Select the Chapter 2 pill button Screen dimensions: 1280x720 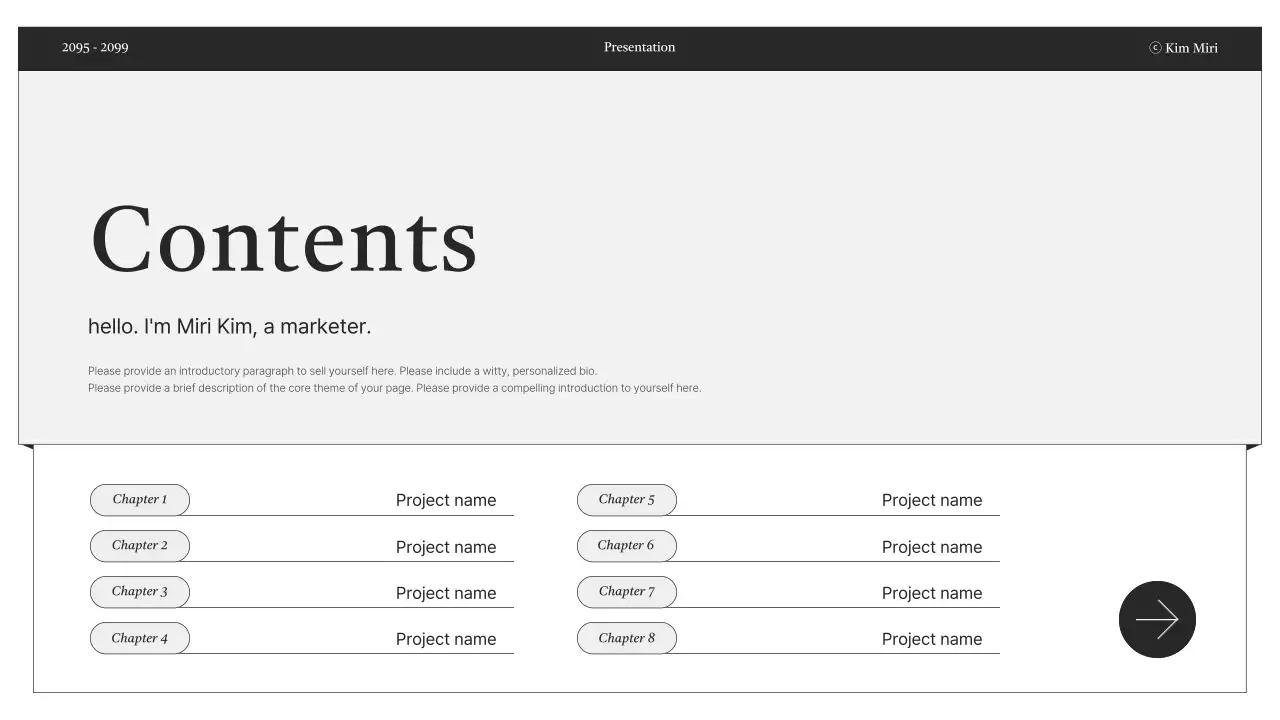tap(140, 546)
